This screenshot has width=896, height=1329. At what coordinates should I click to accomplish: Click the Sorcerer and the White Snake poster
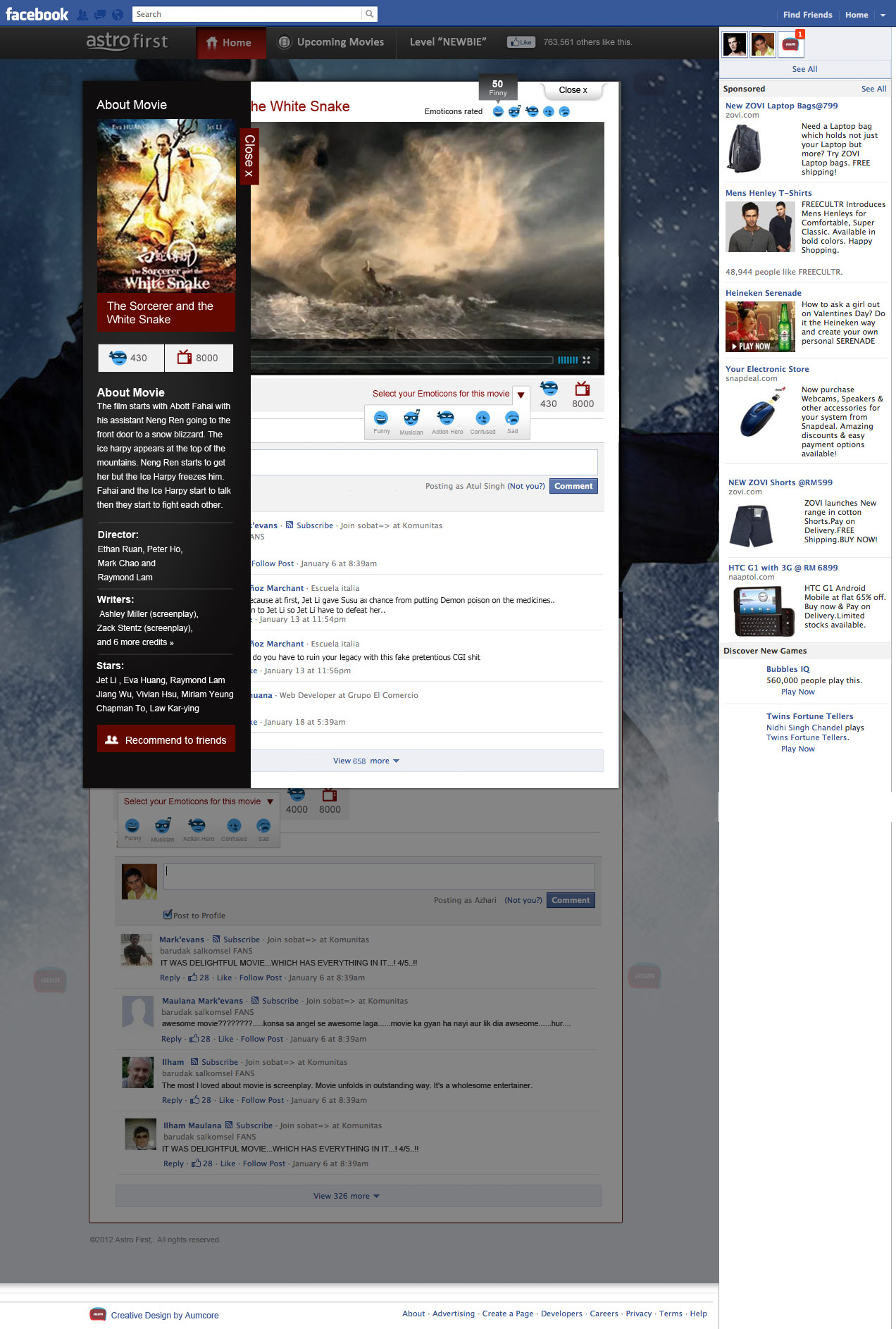pyautogui.click(x=166, y=206)
